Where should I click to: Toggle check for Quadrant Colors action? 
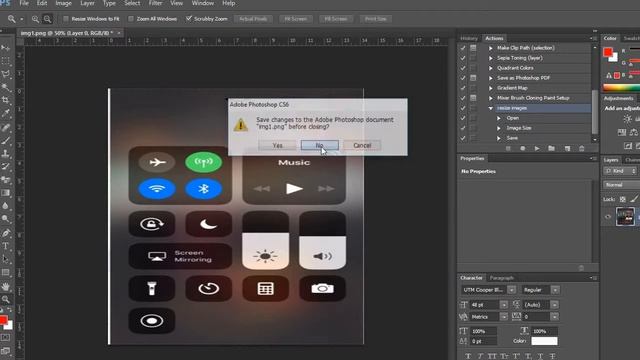tap(463, 68)
